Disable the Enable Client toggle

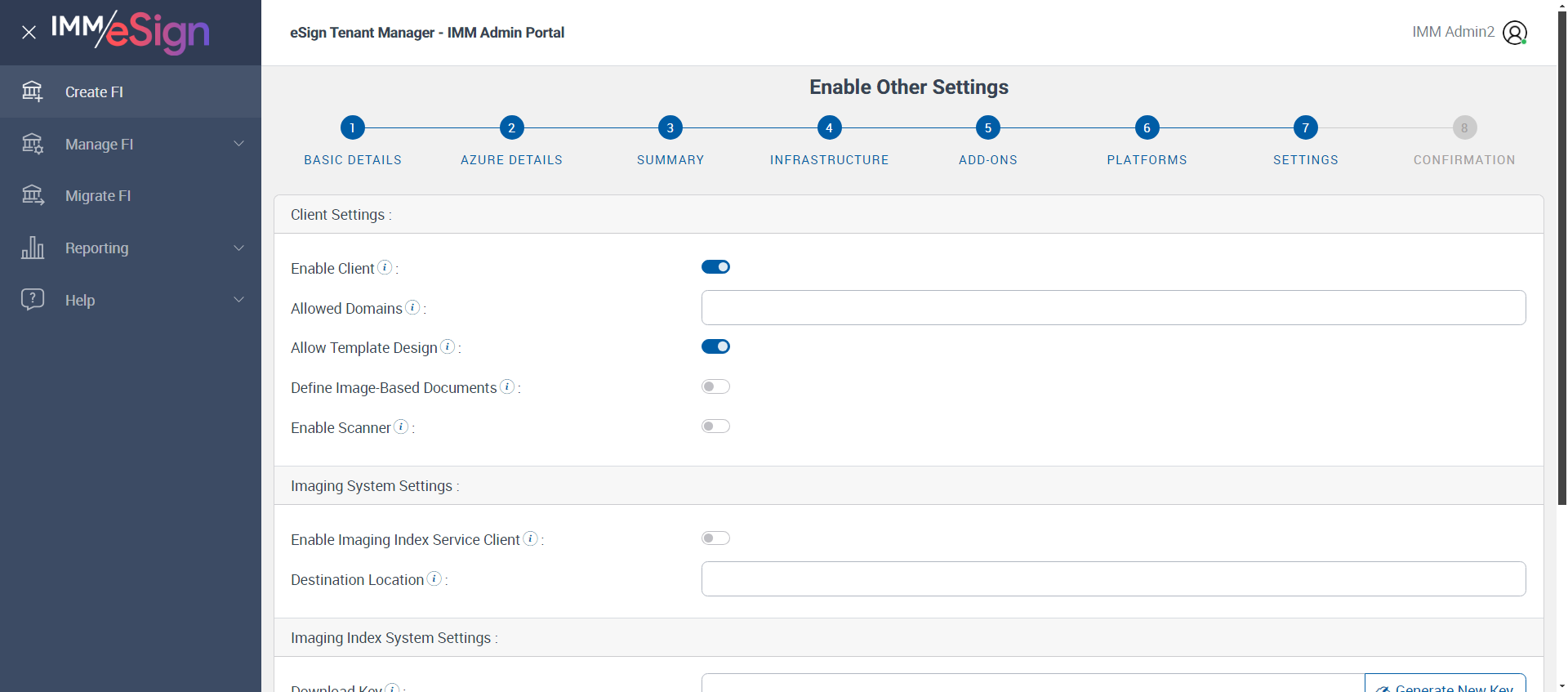click(x=715, y=267)
